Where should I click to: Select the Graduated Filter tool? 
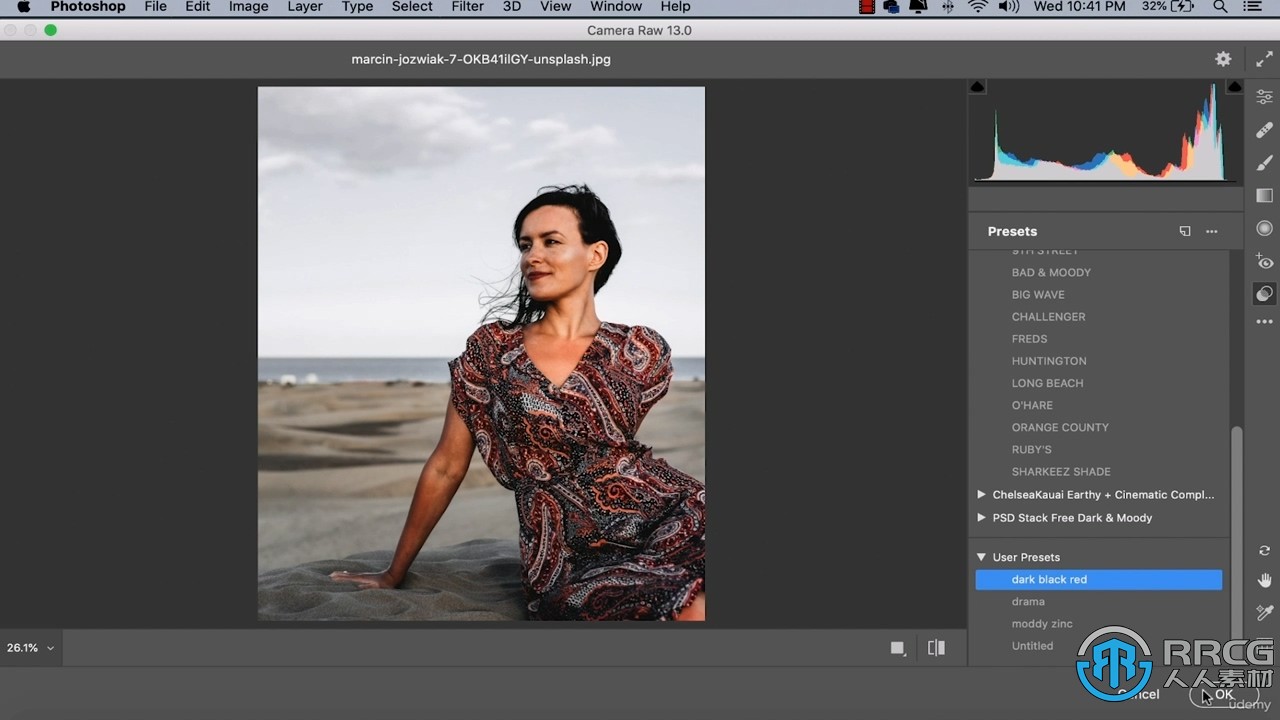click(x=1264, y=195)
